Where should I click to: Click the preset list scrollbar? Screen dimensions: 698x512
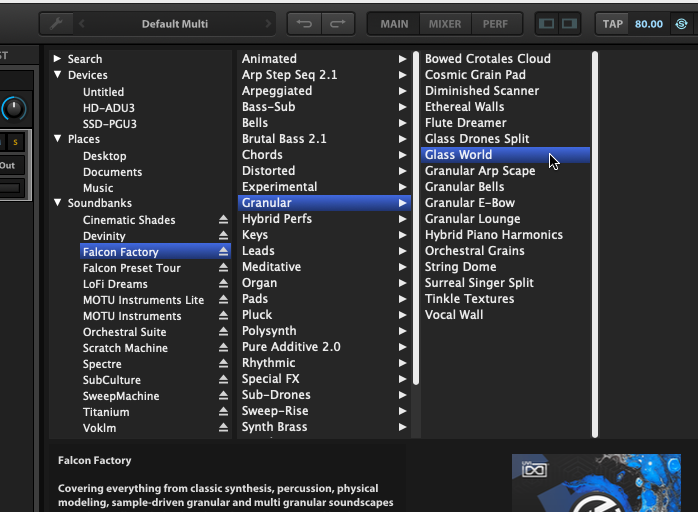pyautogui.click(x=595, y=244)
